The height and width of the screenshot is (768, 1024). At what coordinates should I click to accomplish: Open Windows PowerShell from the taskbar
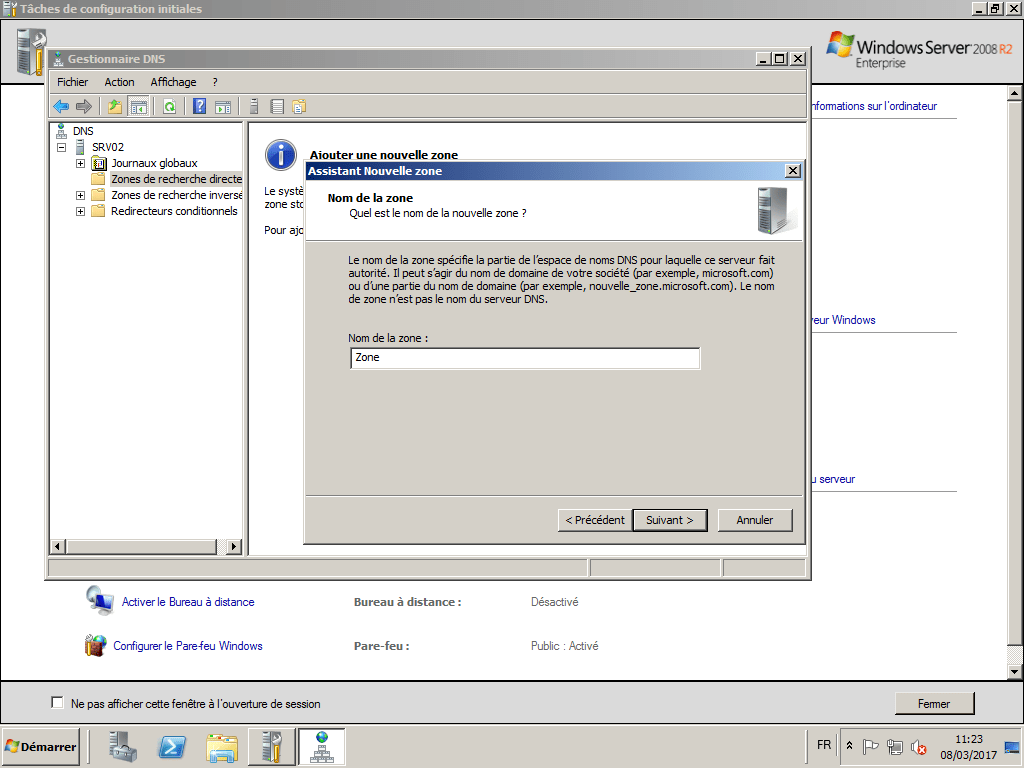(x=171, y=746)
